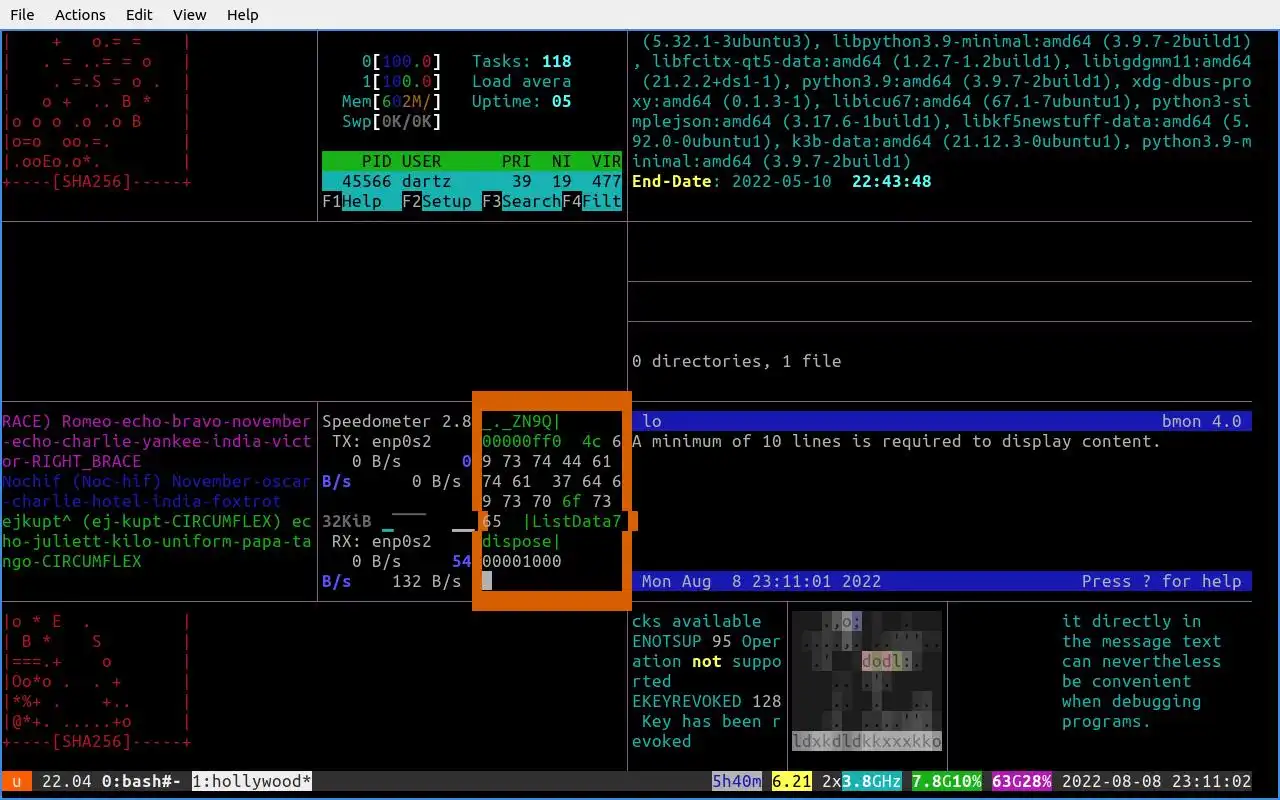Click the CPU 1 usage meter
The width and height of the screenshot is (1280, 800).
402,81
